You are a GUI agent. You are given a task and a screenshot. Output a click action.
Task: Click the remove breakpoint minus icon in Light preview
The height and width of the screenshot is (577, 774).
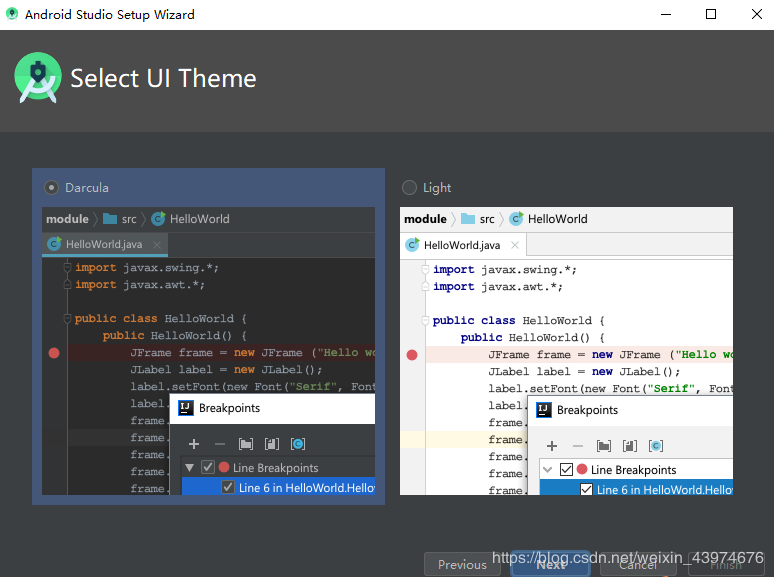577,446
